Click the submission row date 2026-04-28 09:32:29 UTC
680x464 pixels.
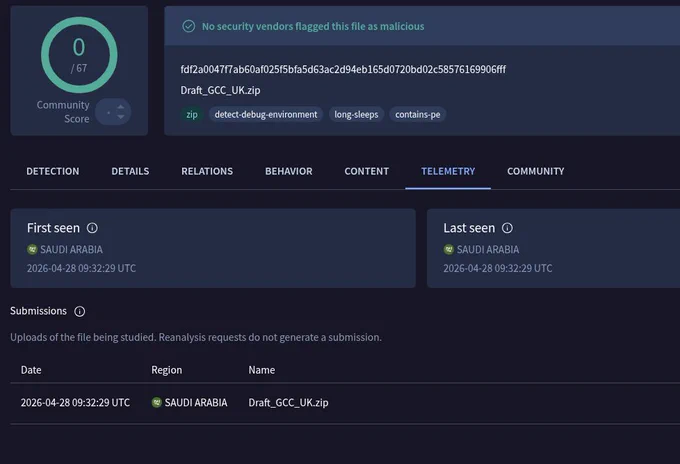tap(75, 403)
